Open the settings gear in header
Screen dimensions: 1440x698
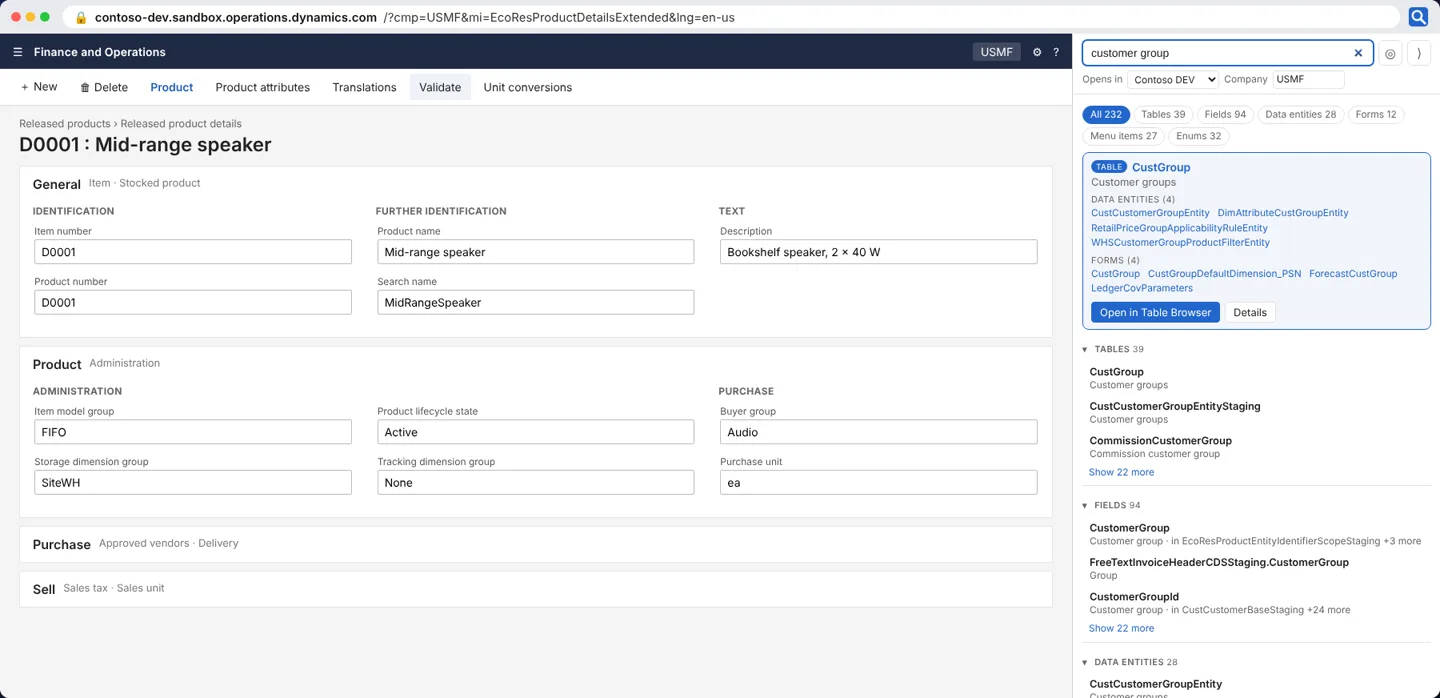pyautogui.click(x=1037, y=52)
